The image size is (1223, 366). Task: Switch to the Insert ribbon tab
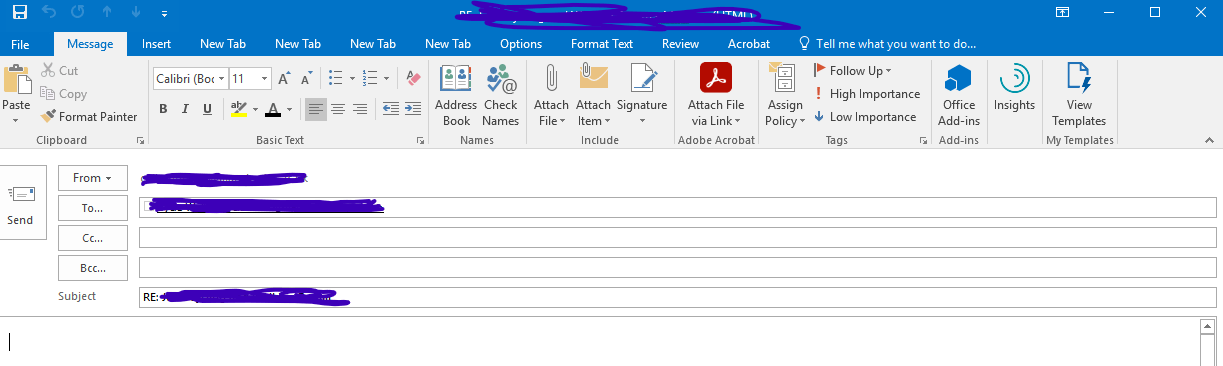pyautogui.click(x=156, y=44)
